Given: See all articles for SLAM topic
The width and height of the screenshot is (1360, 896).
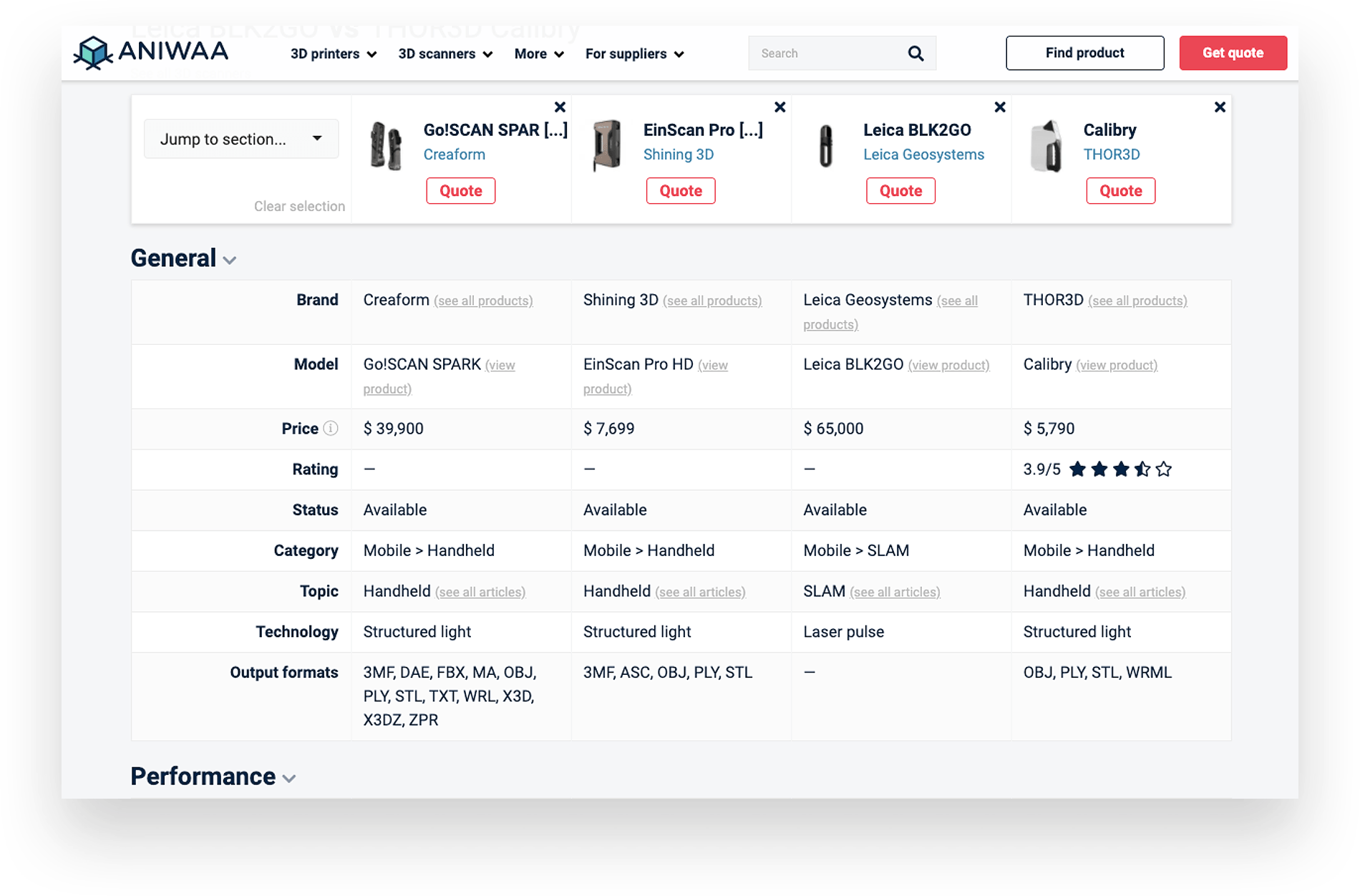Looking at the screenshot, I should coord(895,592).
